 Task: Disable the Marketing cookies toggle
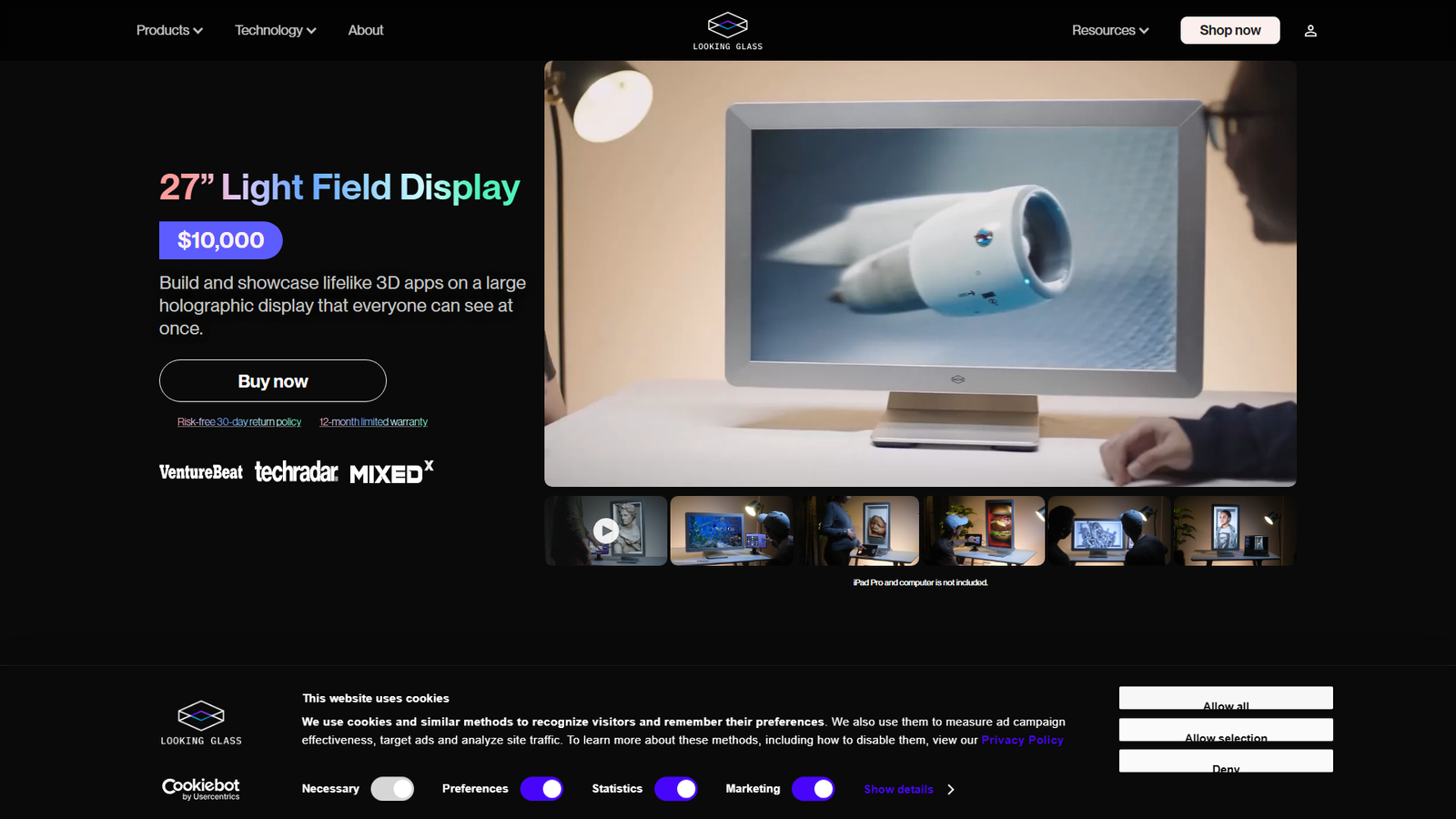point(813,789)
